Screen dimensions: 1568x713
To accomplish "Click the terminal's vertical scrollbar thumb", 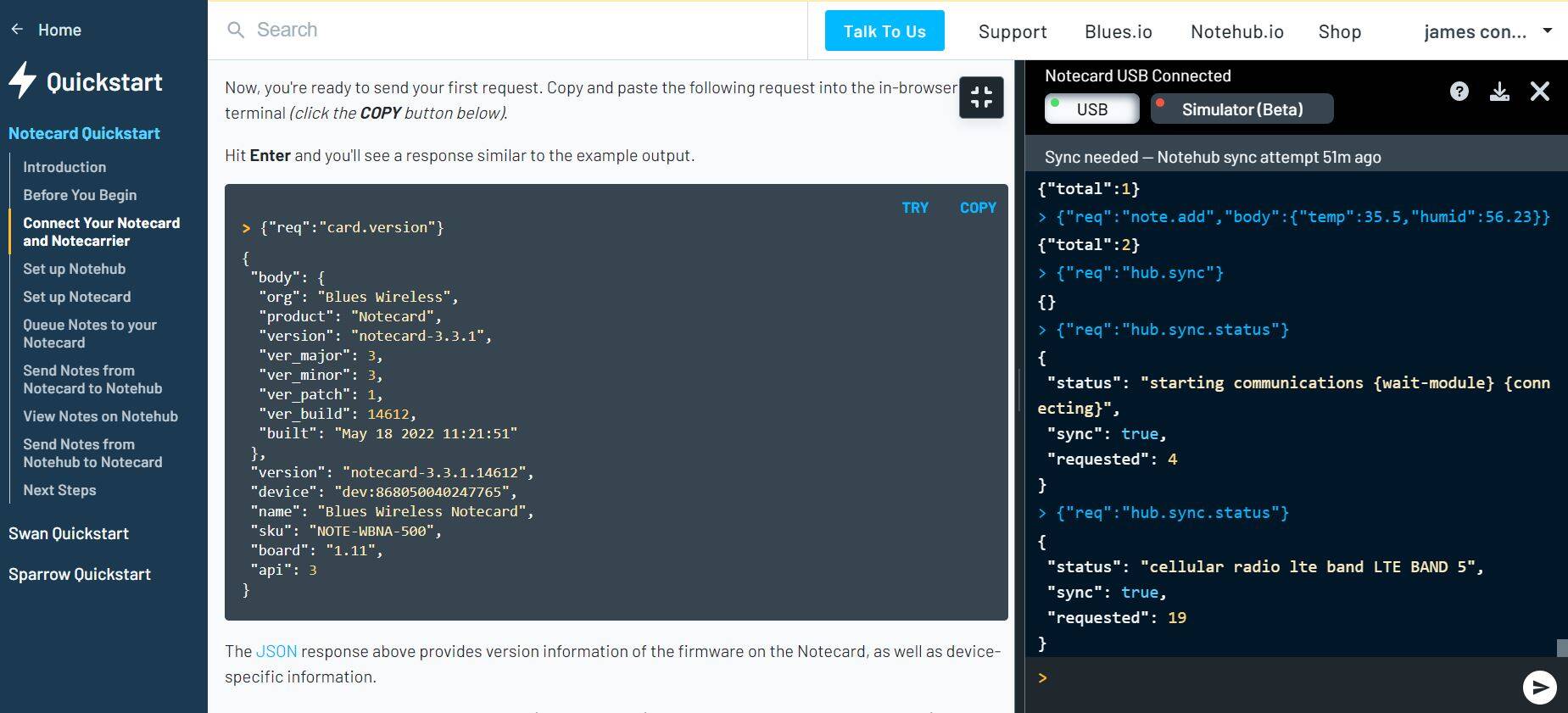I will (x=1561, y=648).
